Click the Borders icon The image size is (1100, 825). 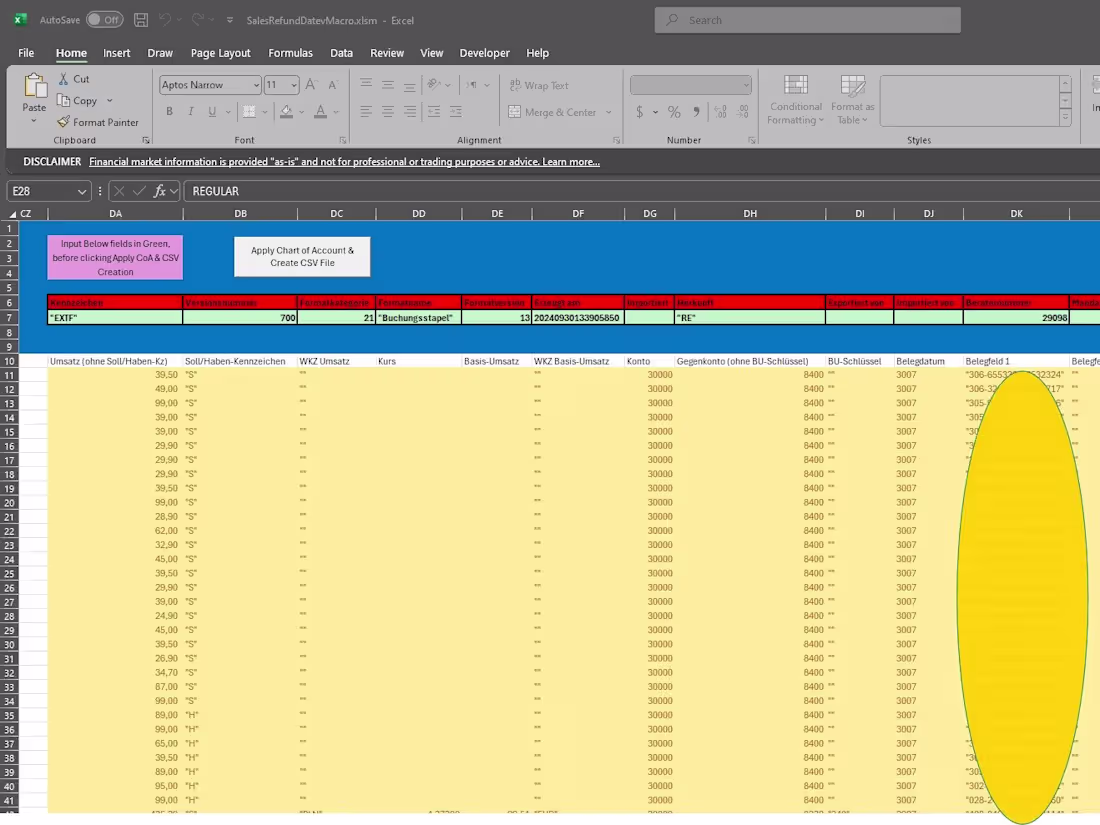coord(249,112)
